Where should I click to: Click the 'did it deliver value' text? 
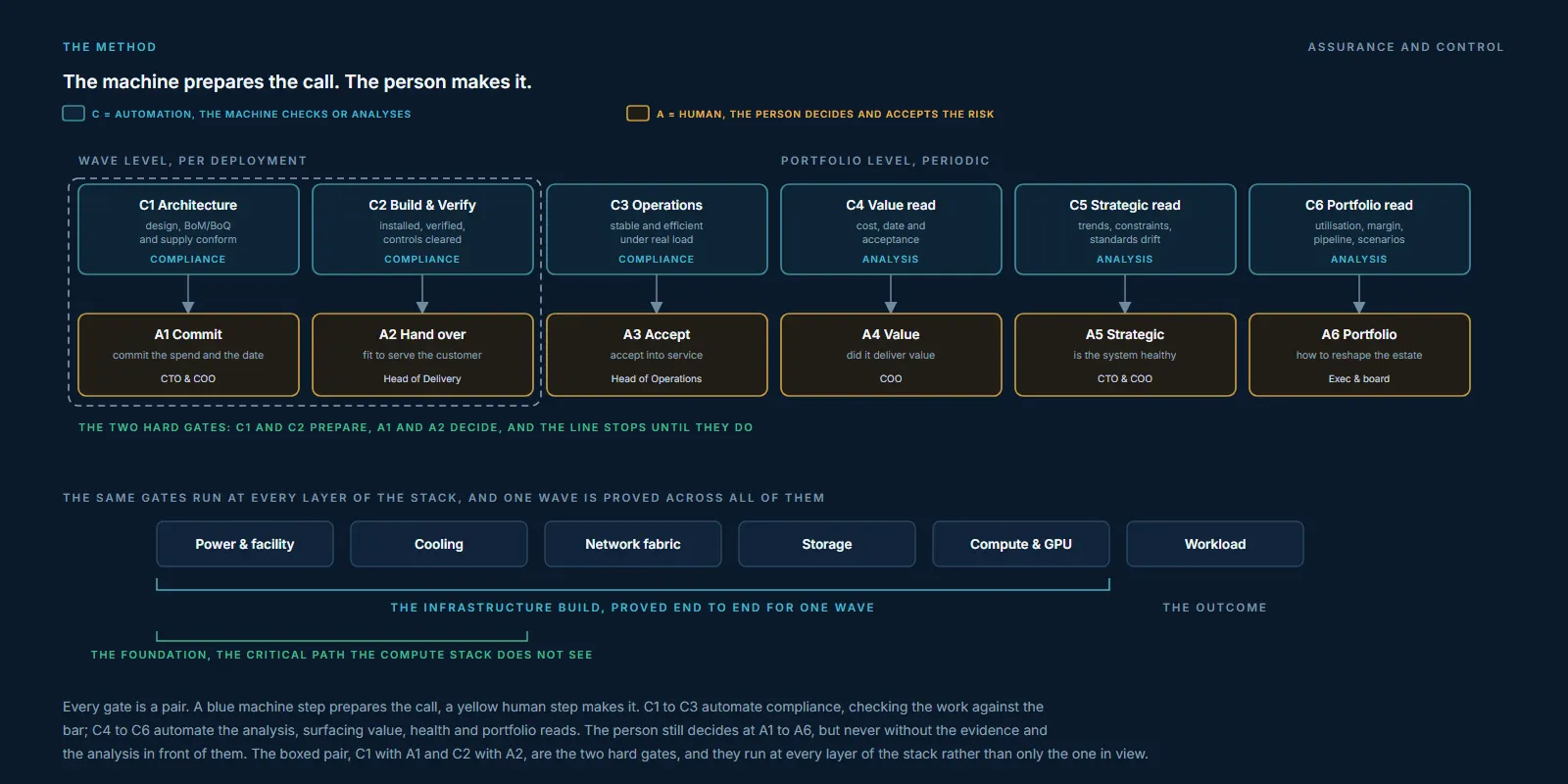coord(891,356)
